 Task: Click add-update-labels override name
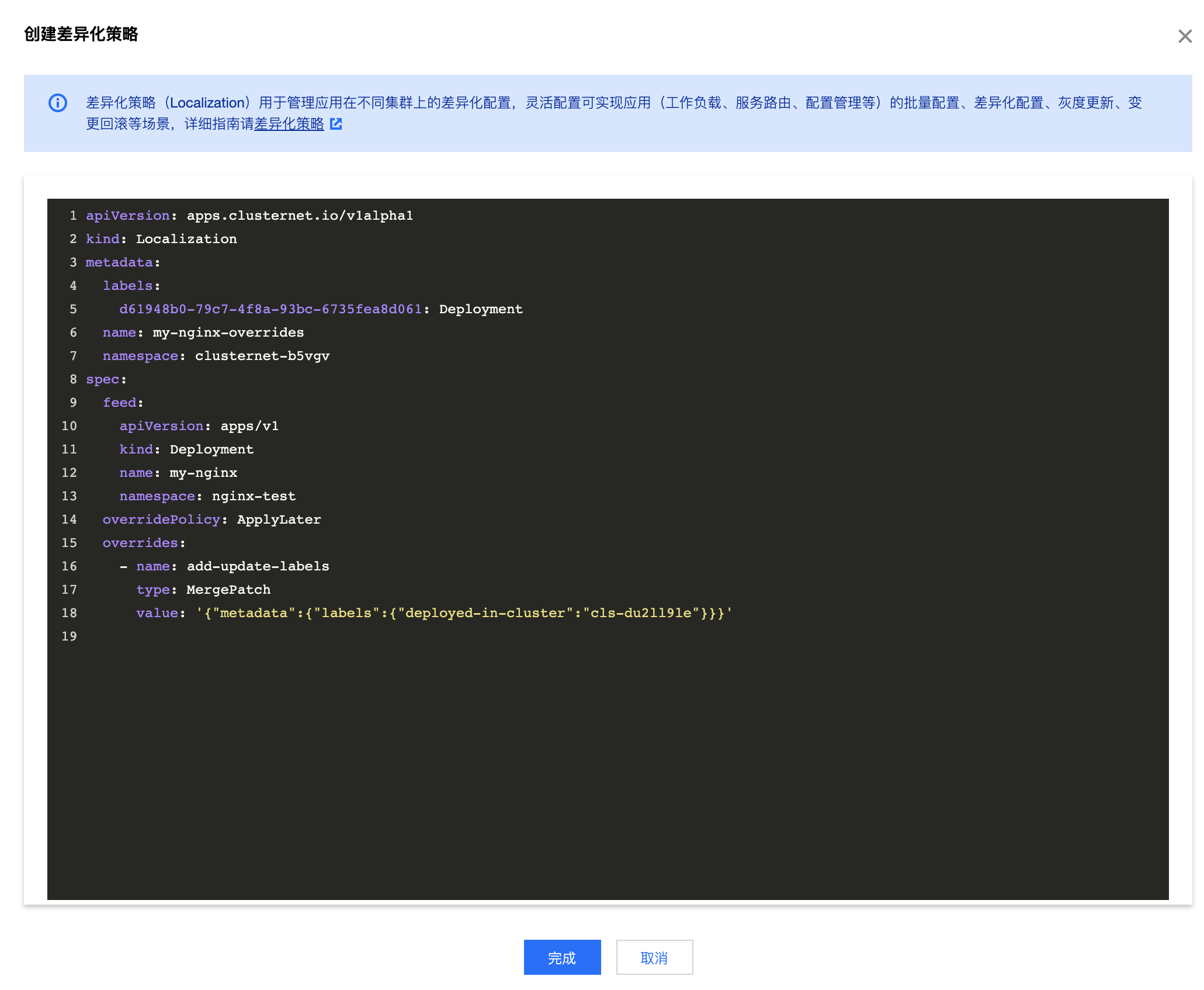258,566
